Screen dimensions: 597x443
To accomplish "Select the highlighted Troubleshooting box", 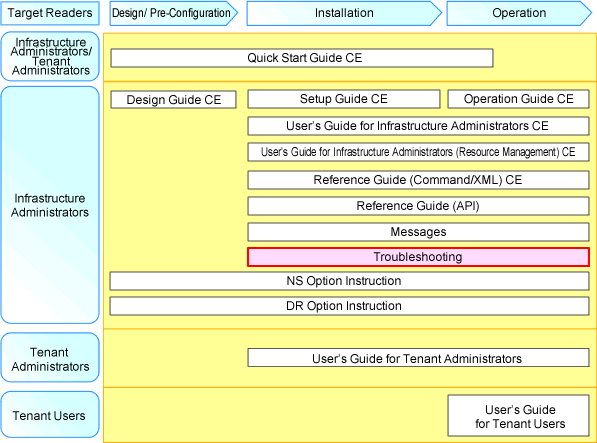I will tap(418, 257).
